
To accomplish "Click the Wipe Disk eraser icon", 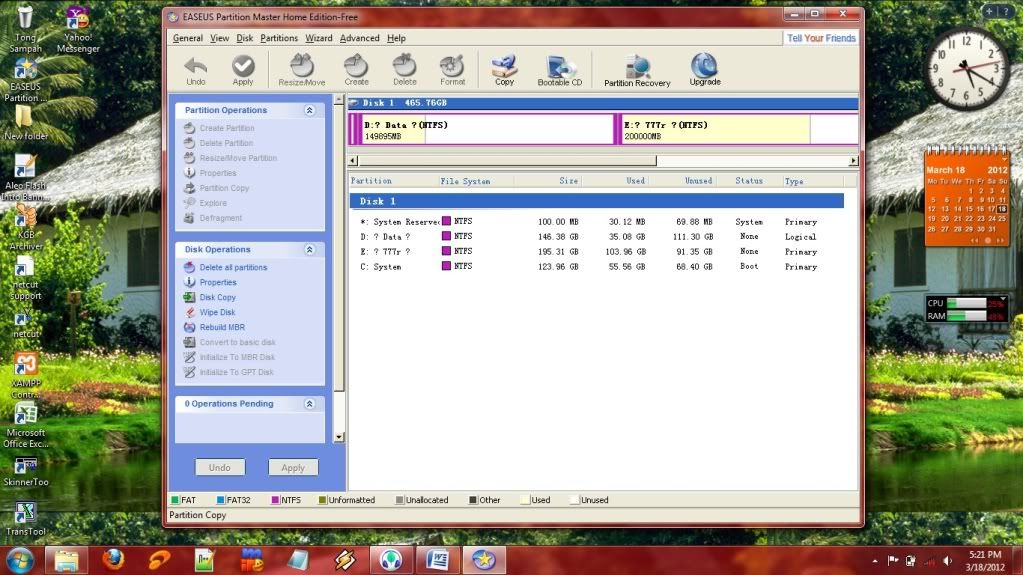I will pyautogui.click(x=189, y=312).
